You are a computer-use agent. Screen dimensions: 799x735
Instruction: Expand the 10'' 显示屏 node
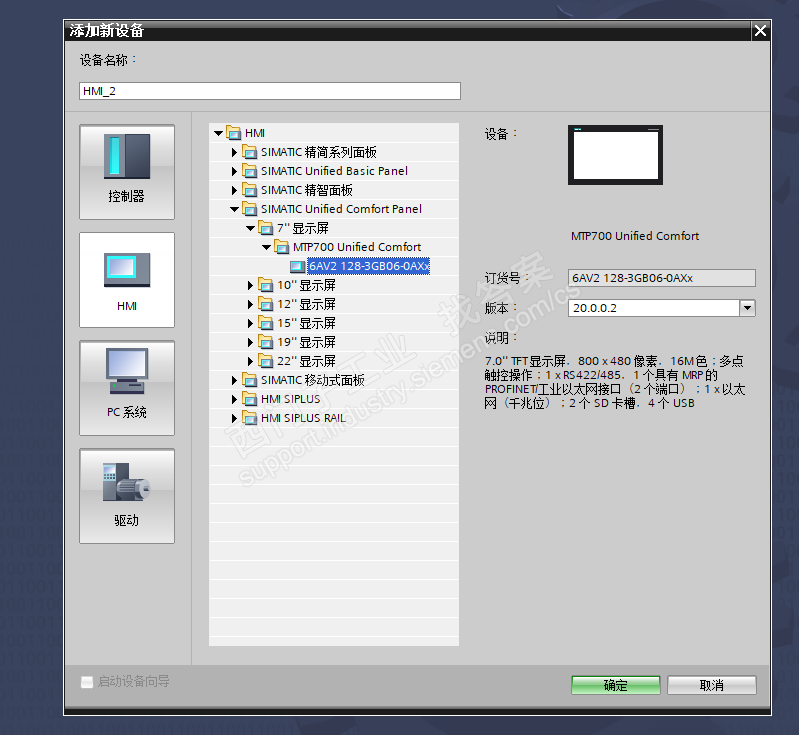pos(250,285)
